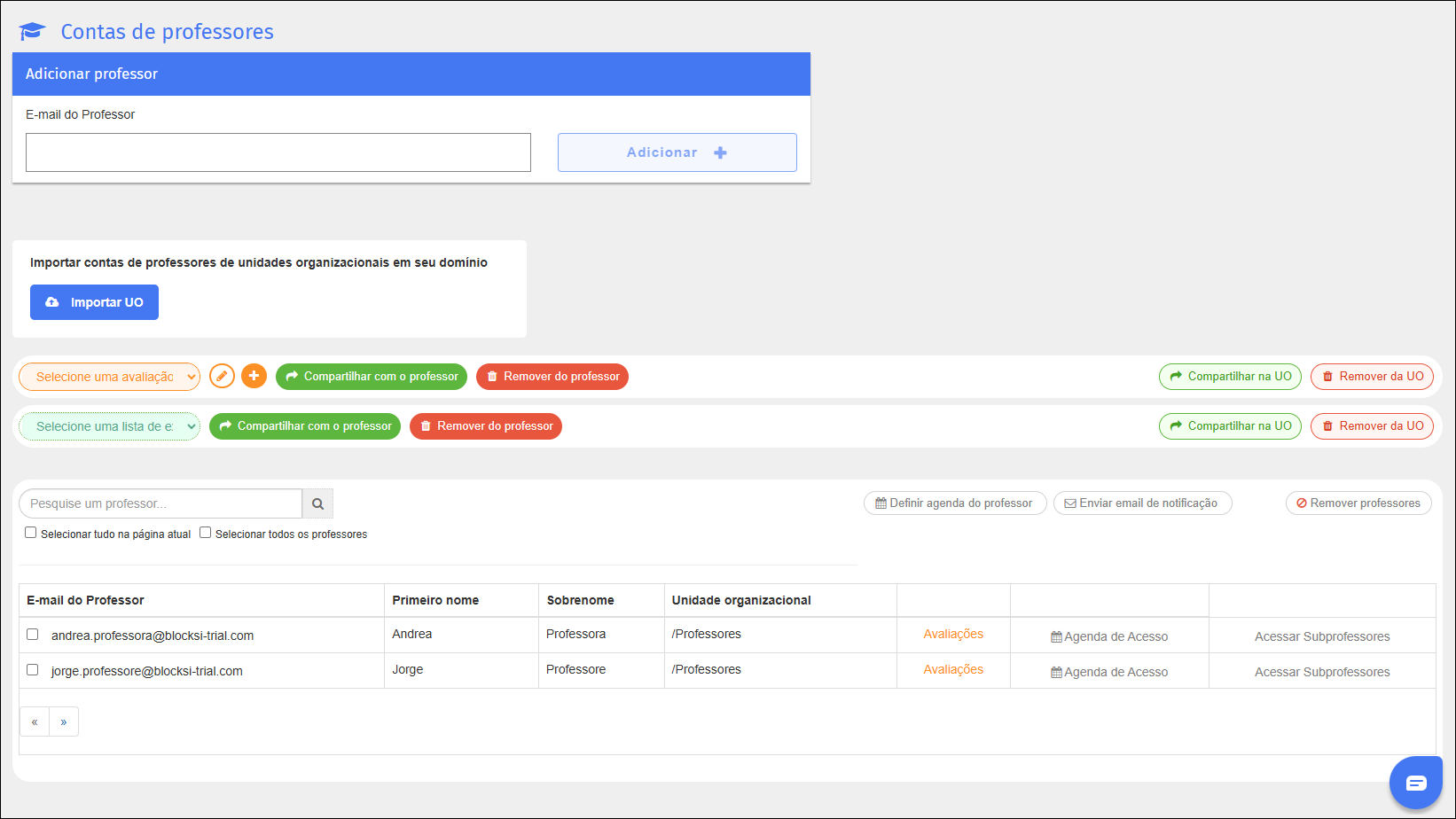Screen dimensions: 1456x819
Task: Click the search magnifier icon button
Action: coord(317,503)
